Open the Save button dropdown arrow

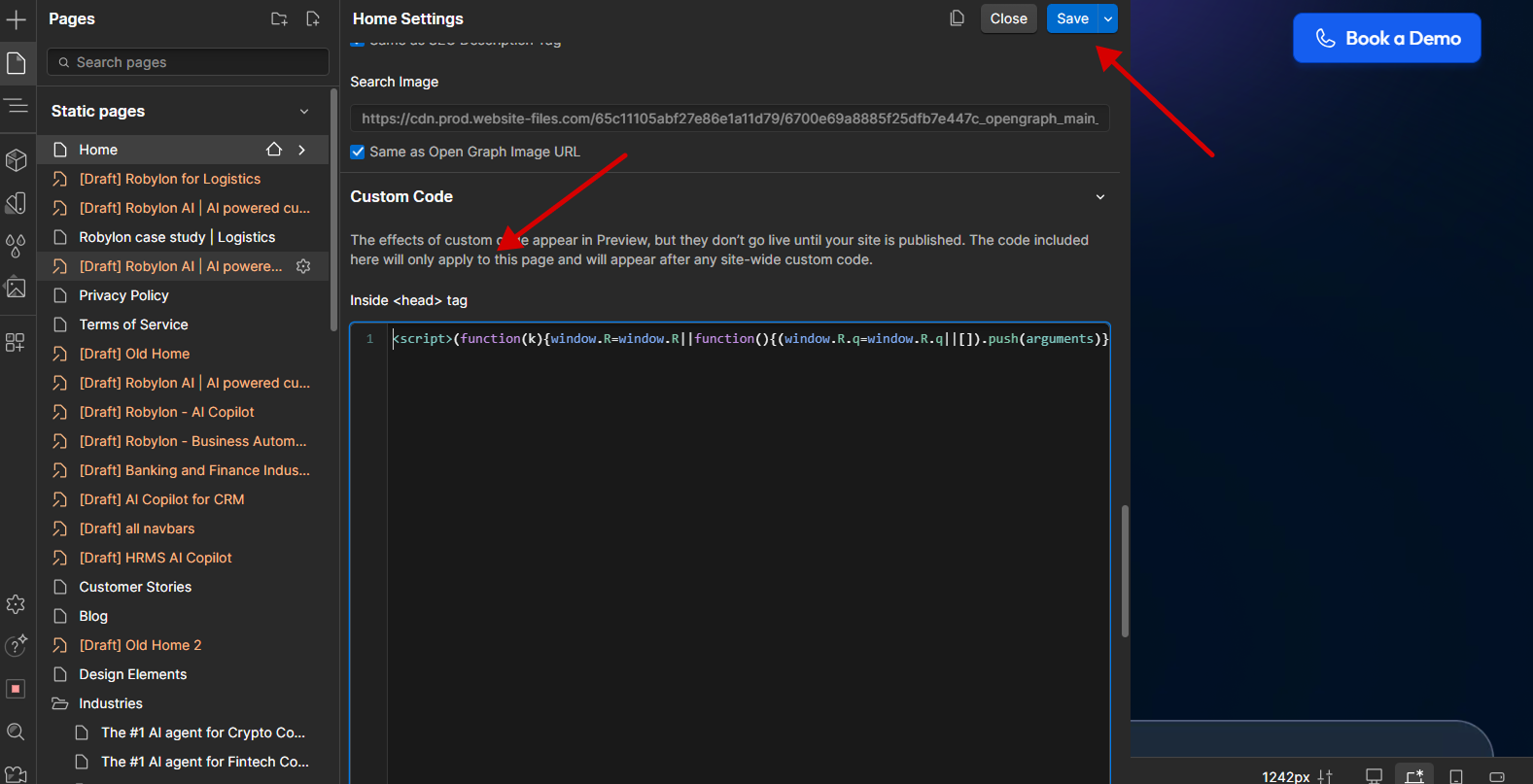tap(1108, 18)
